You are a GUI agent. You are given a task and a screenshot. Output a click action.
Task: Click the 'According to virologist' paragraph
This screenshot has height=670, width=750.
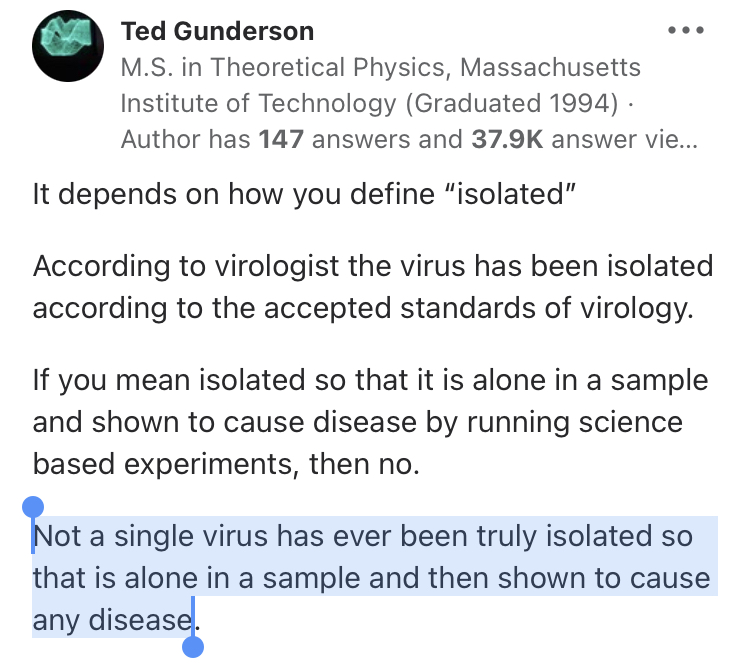373,287
